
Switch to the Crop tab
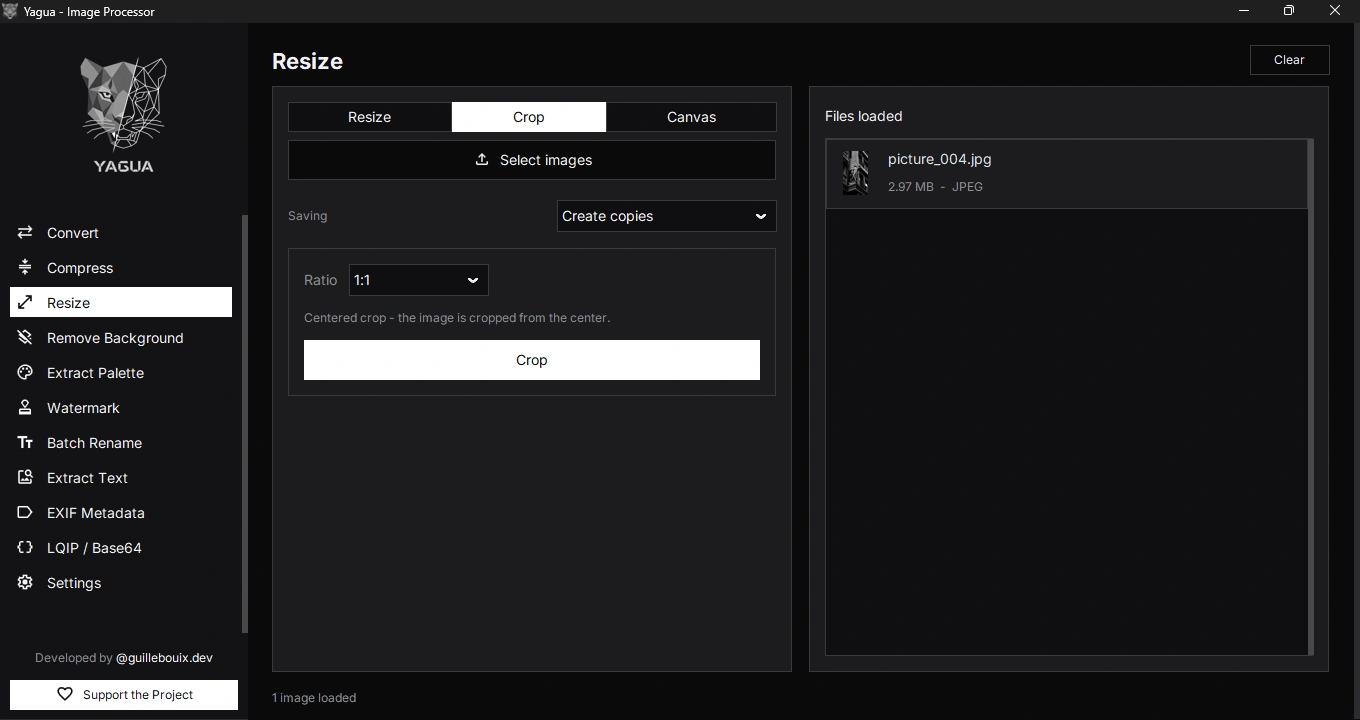[x=529, y=117]
